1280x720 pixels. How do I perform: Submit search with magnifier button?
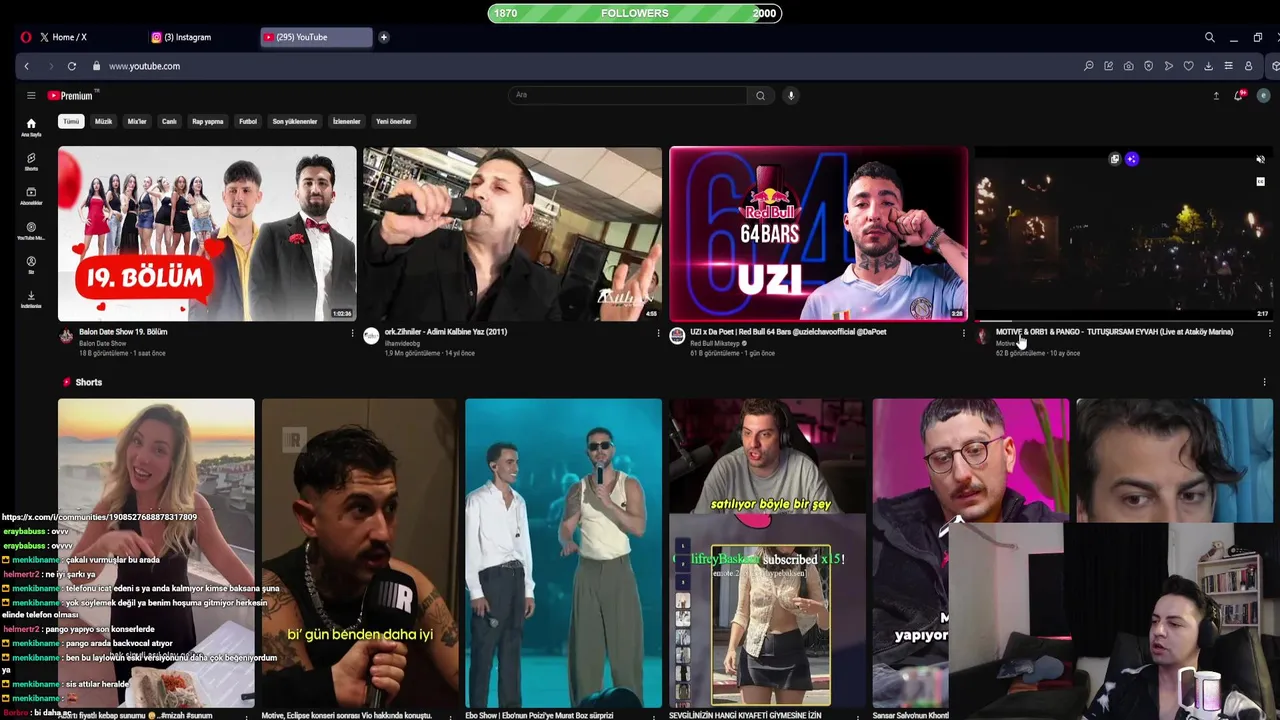pyautogui.click(x=760, y=96)
